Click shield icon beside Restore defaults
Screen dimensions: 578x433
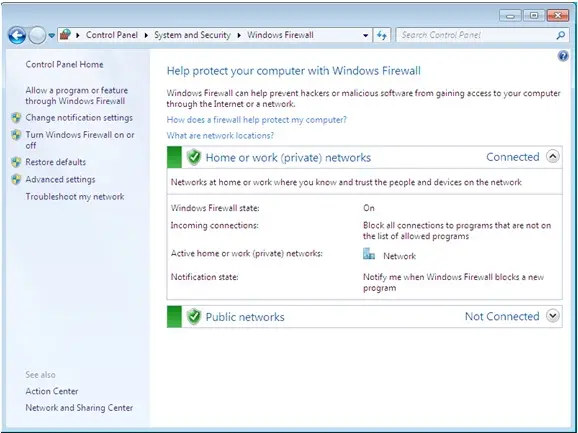tap(16, 162)
